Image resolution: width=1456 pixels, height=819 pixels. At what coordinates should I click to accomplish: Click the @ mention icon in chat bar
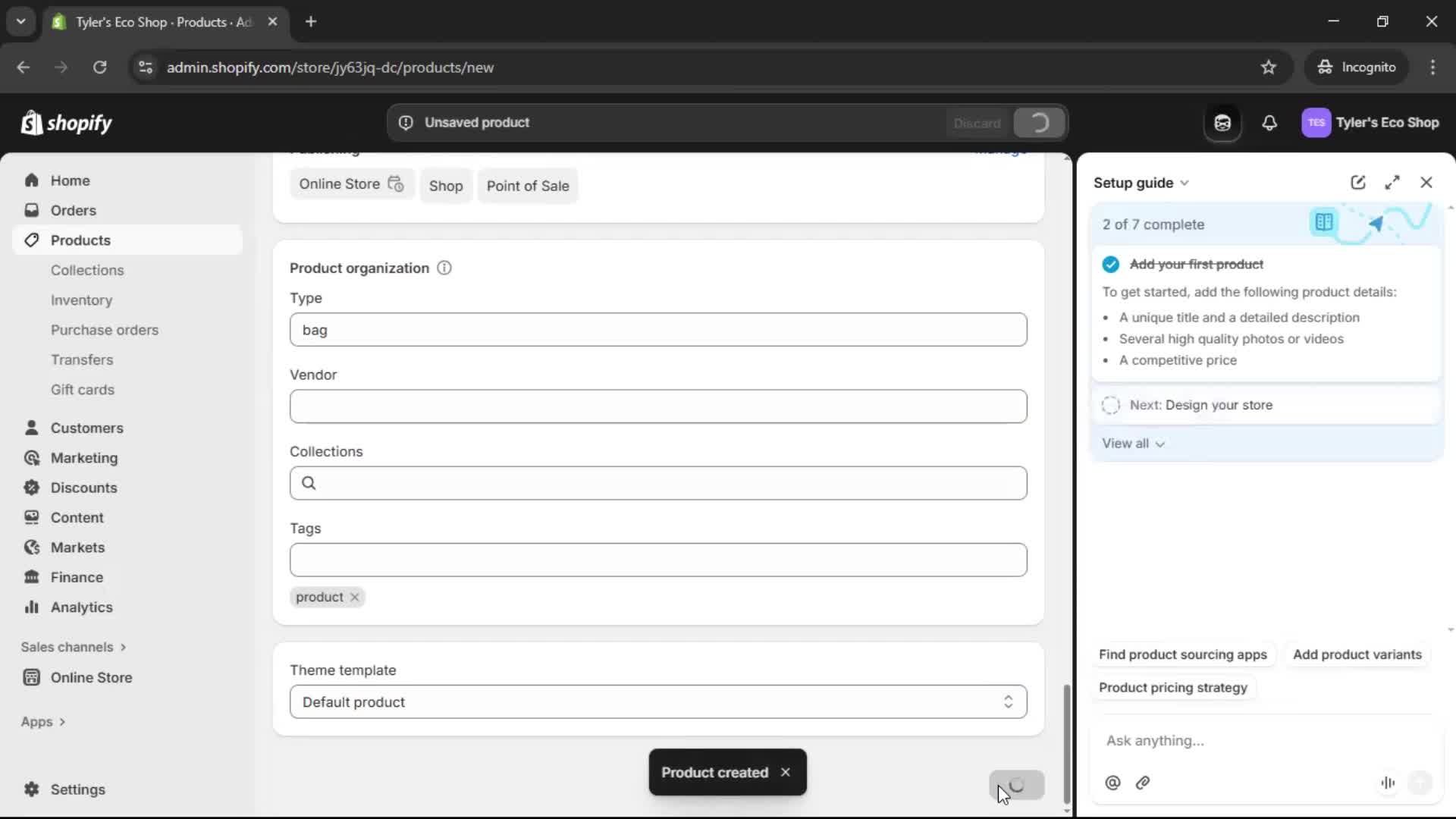(x=1112, y=783)
